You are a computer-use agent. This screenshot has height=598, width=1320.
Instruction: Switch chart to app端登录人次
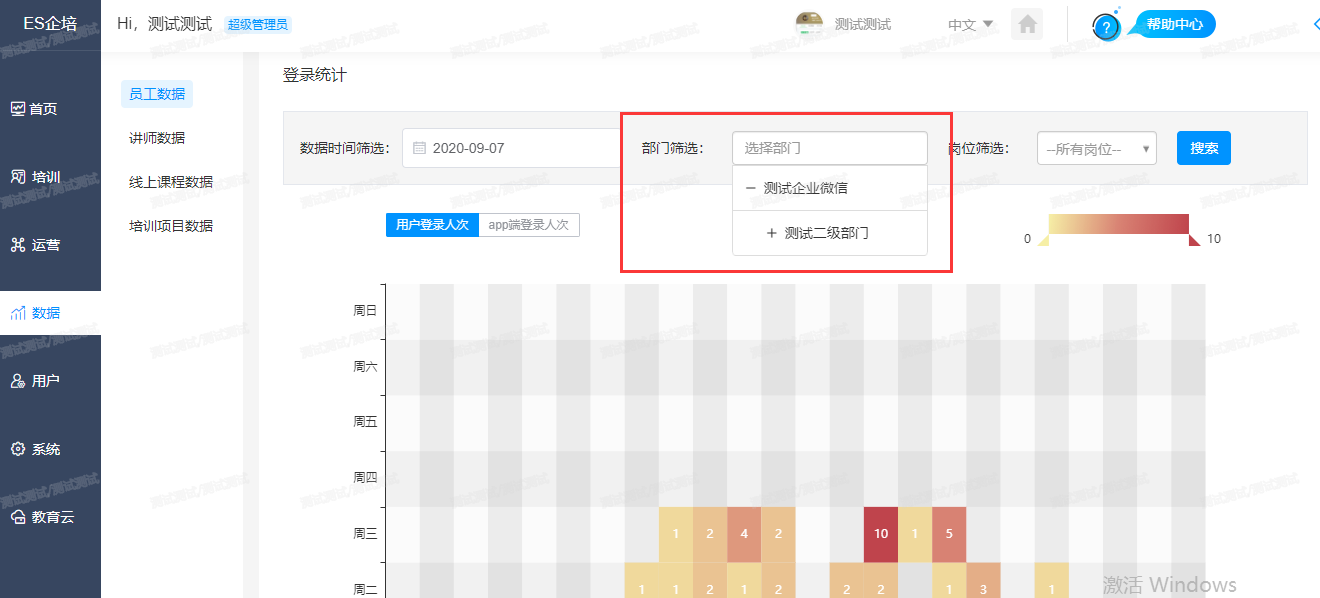tap(528, 225)
